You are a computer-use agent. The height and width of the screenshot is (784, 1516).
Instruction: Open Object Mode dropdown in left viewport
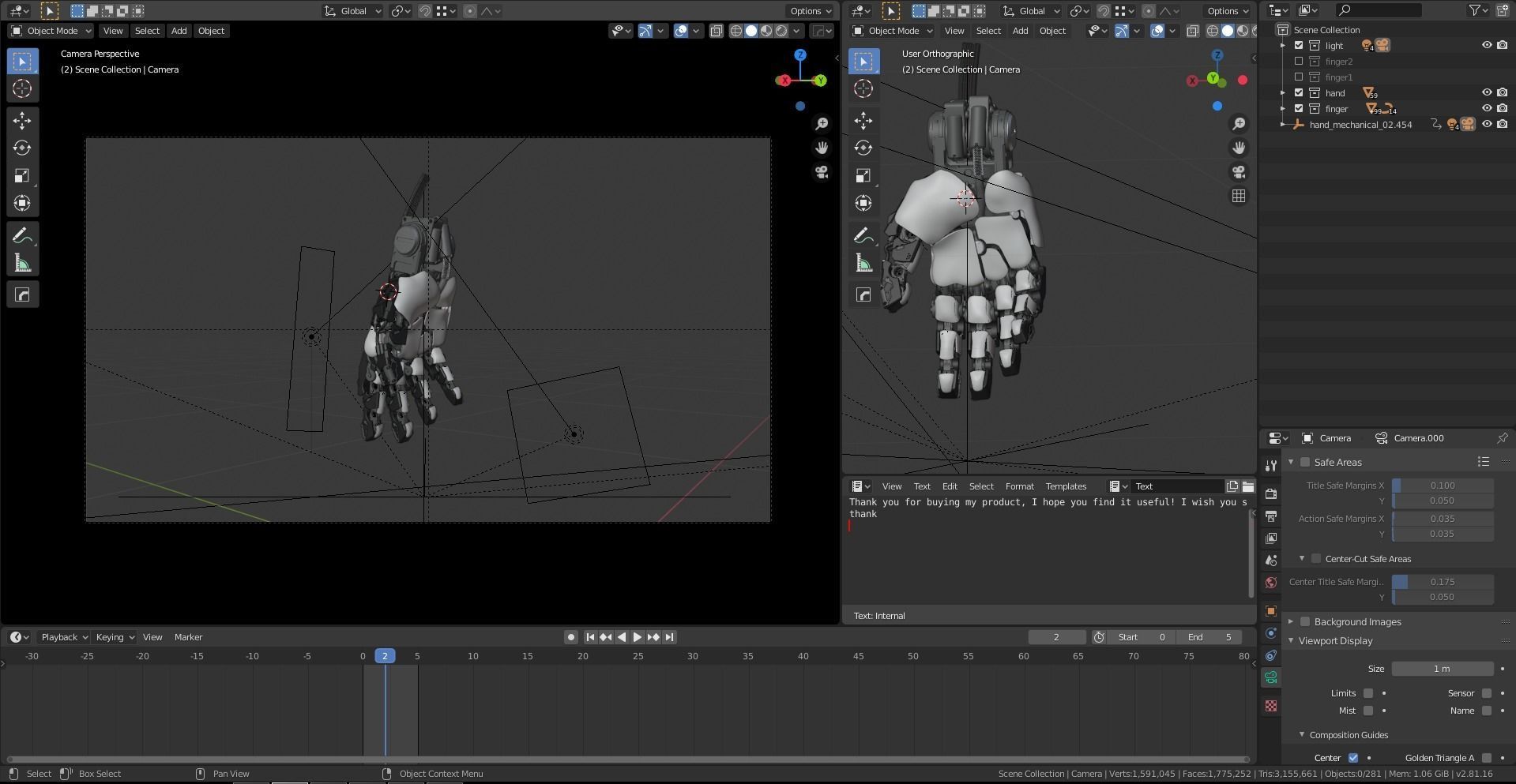pyautogui.click(x=51, y=31)
